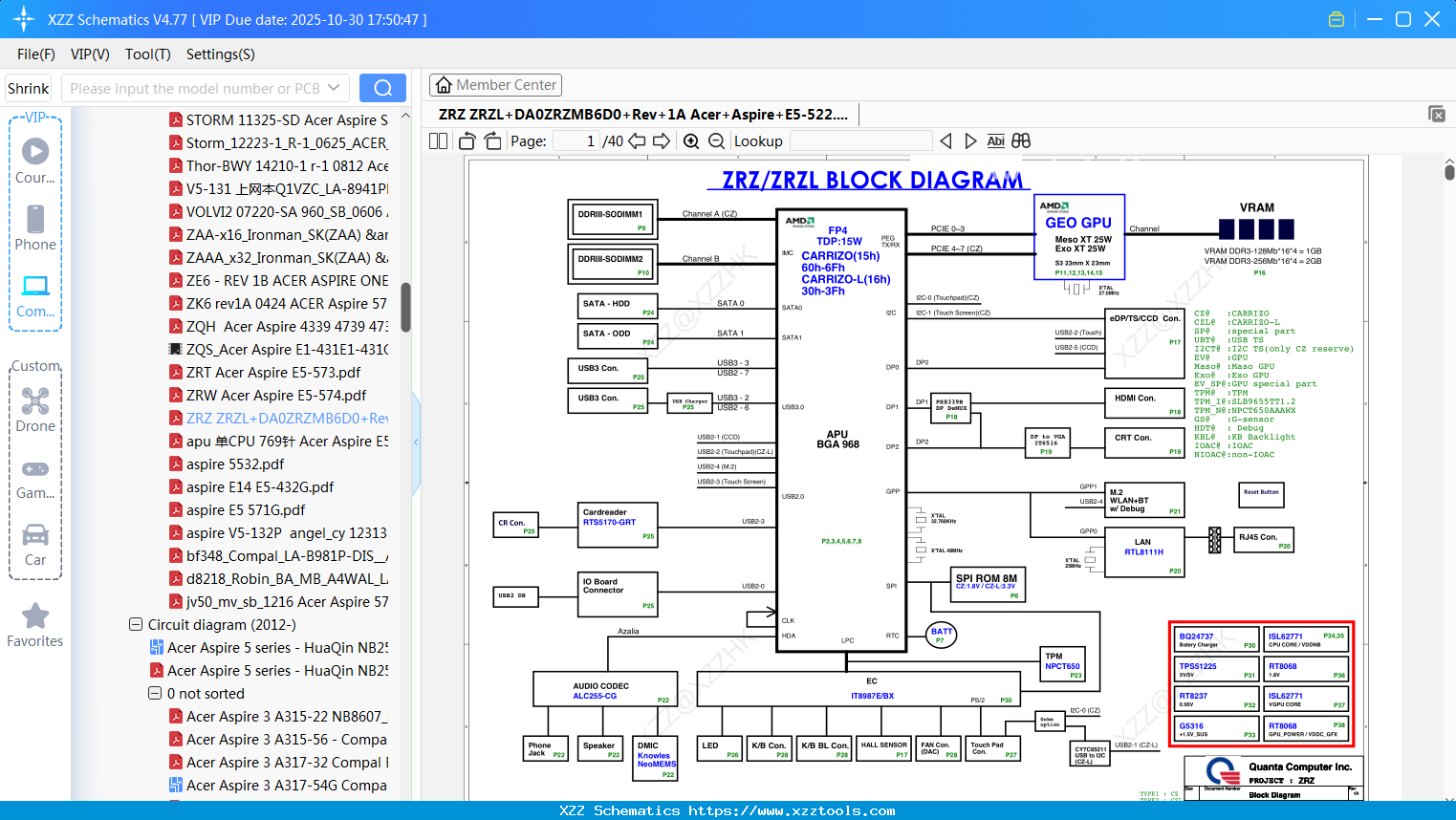Select the ZRZ ZRZL document tab

[643, 114]
